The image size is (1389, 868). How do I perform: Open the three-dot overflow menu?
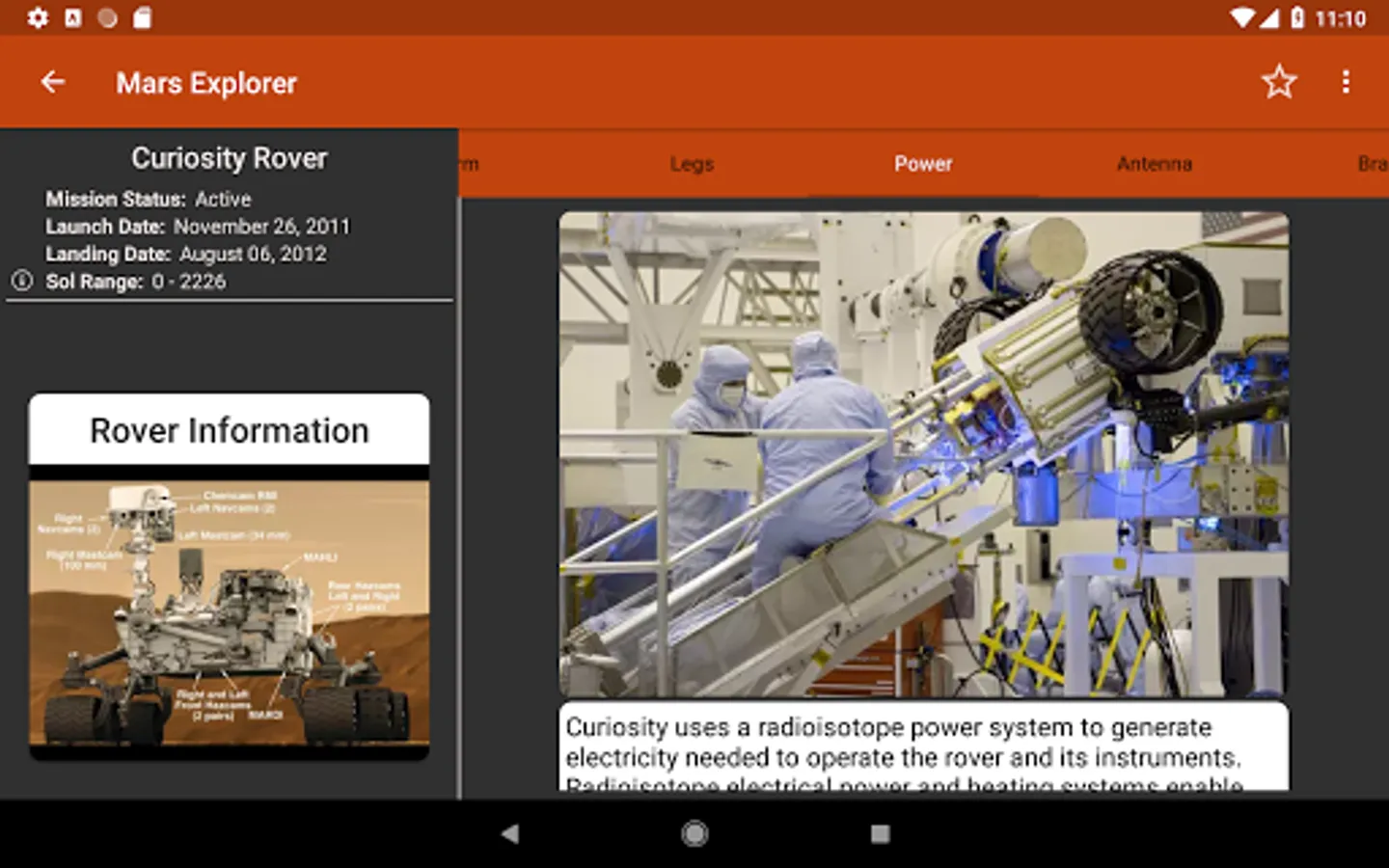tap(1346, 82)
